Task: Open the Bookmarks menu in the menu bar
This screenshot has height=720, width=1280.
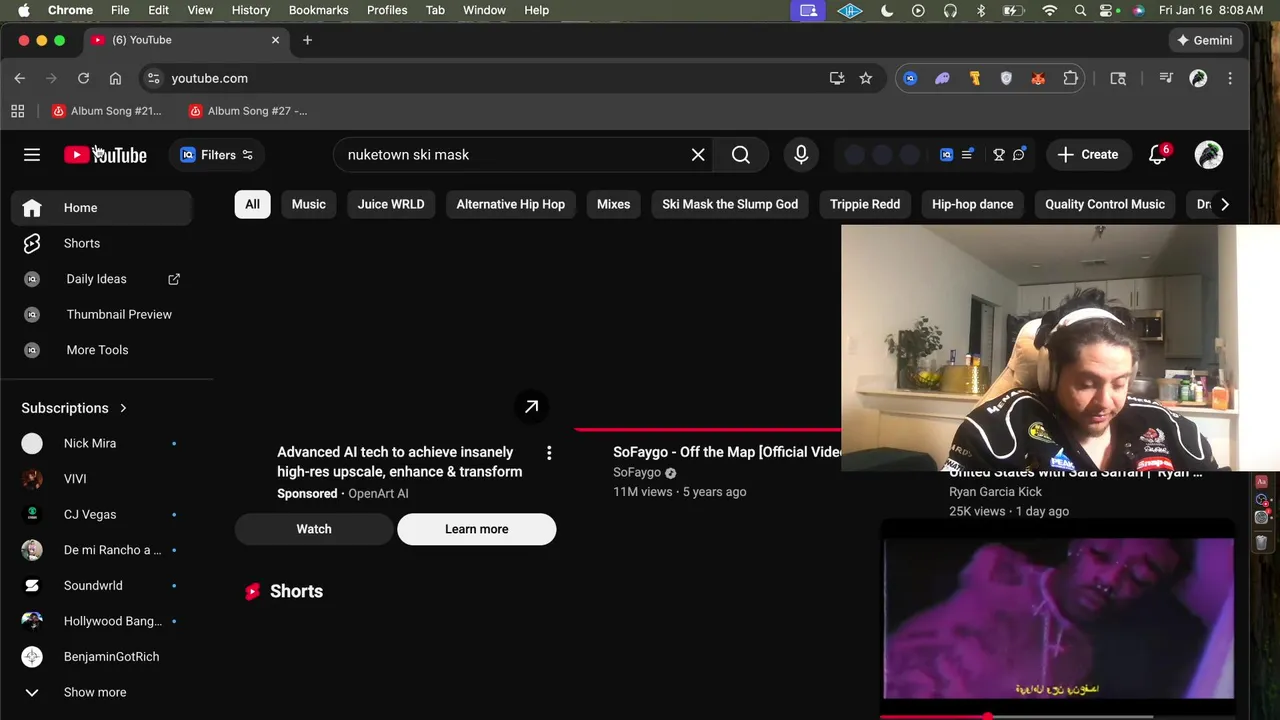Action: [x=318, y=10]
